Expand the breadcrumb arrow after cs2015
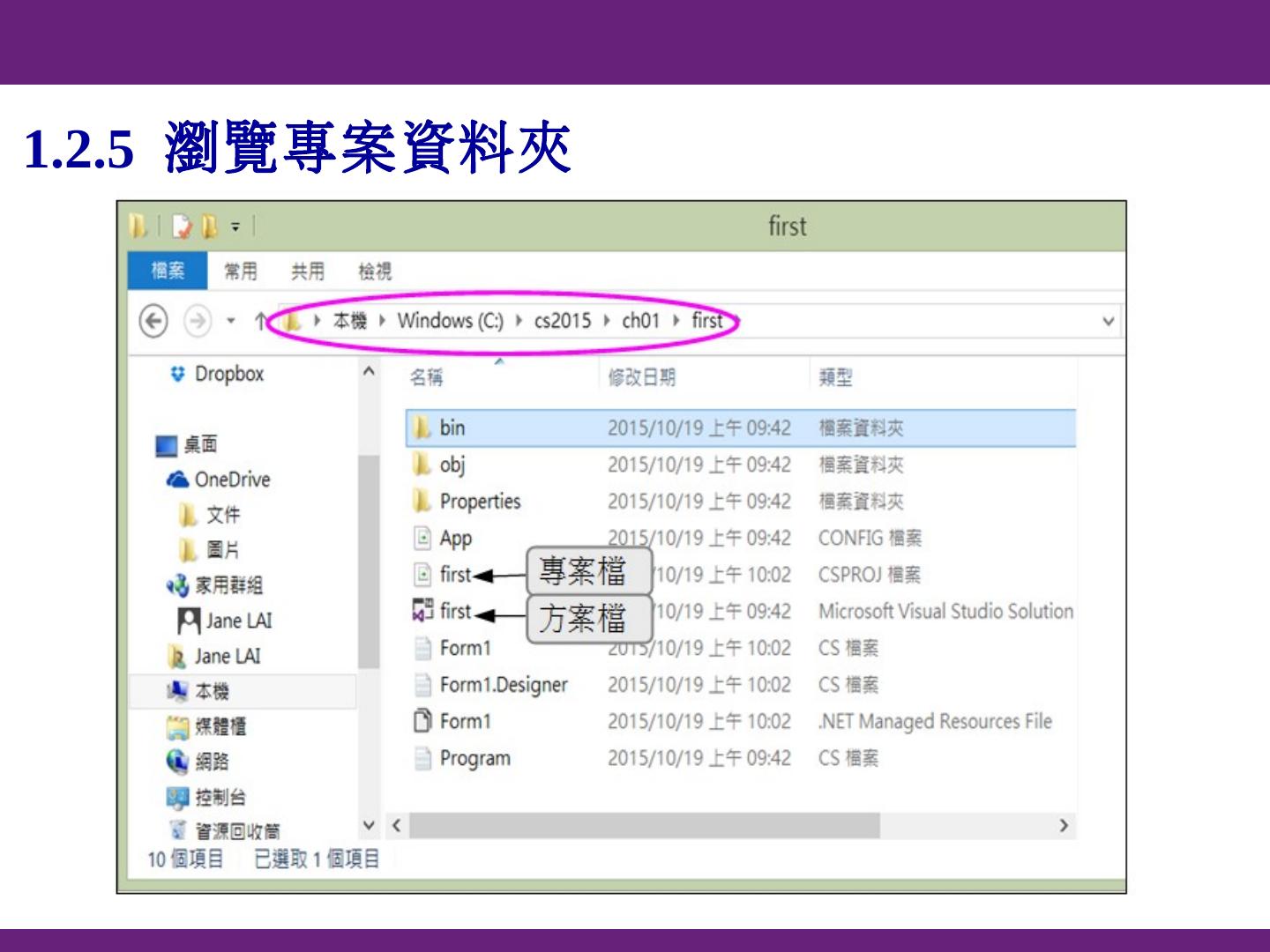This screenshot has width=1270, height=952. point(607,321)
